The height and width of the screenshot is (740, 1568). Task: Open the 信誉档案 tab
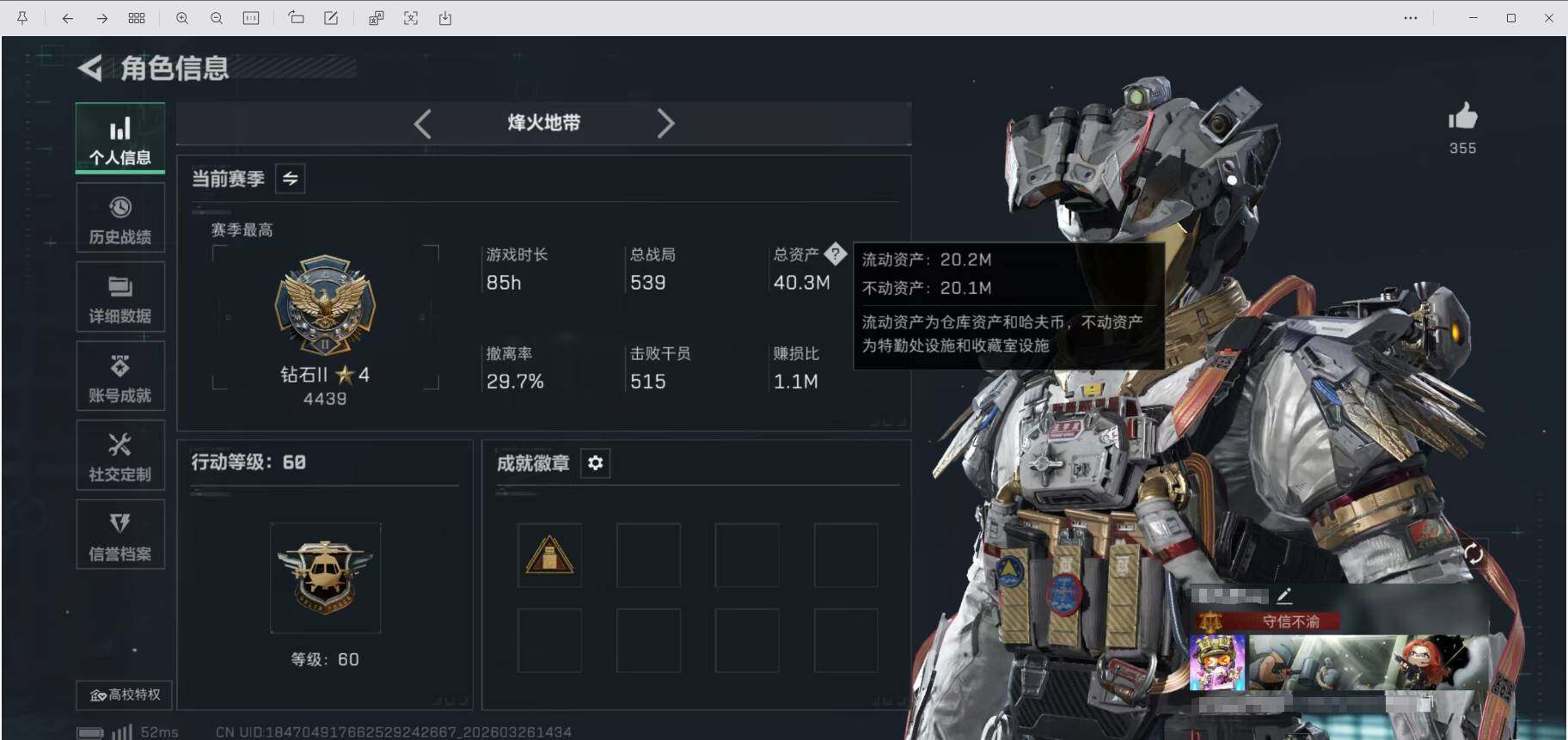[120, 535]
